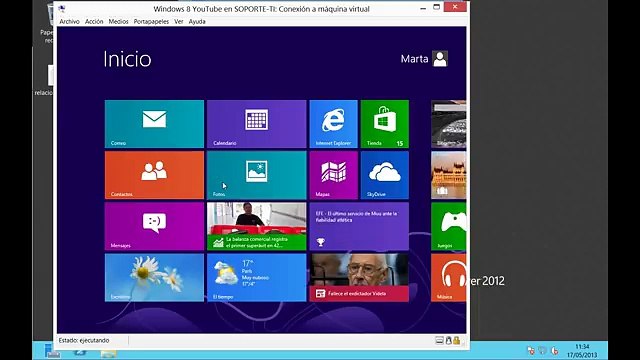640x360 pixels.
Task: Open the Mapas tile
Action: [333, 175]
